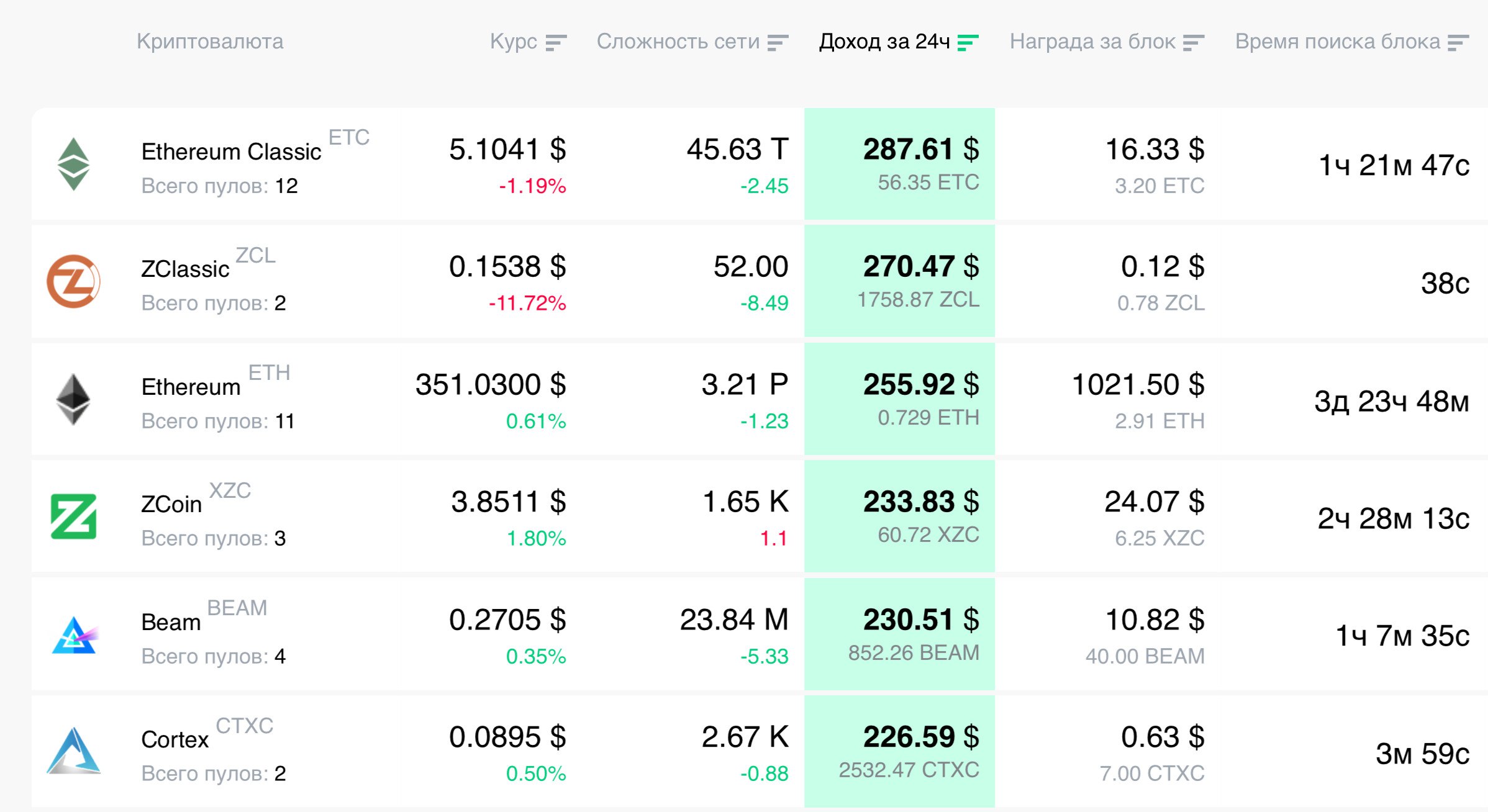Click the ZCL ticker label
Viewport: 1488px width, 812px height.
255,255
